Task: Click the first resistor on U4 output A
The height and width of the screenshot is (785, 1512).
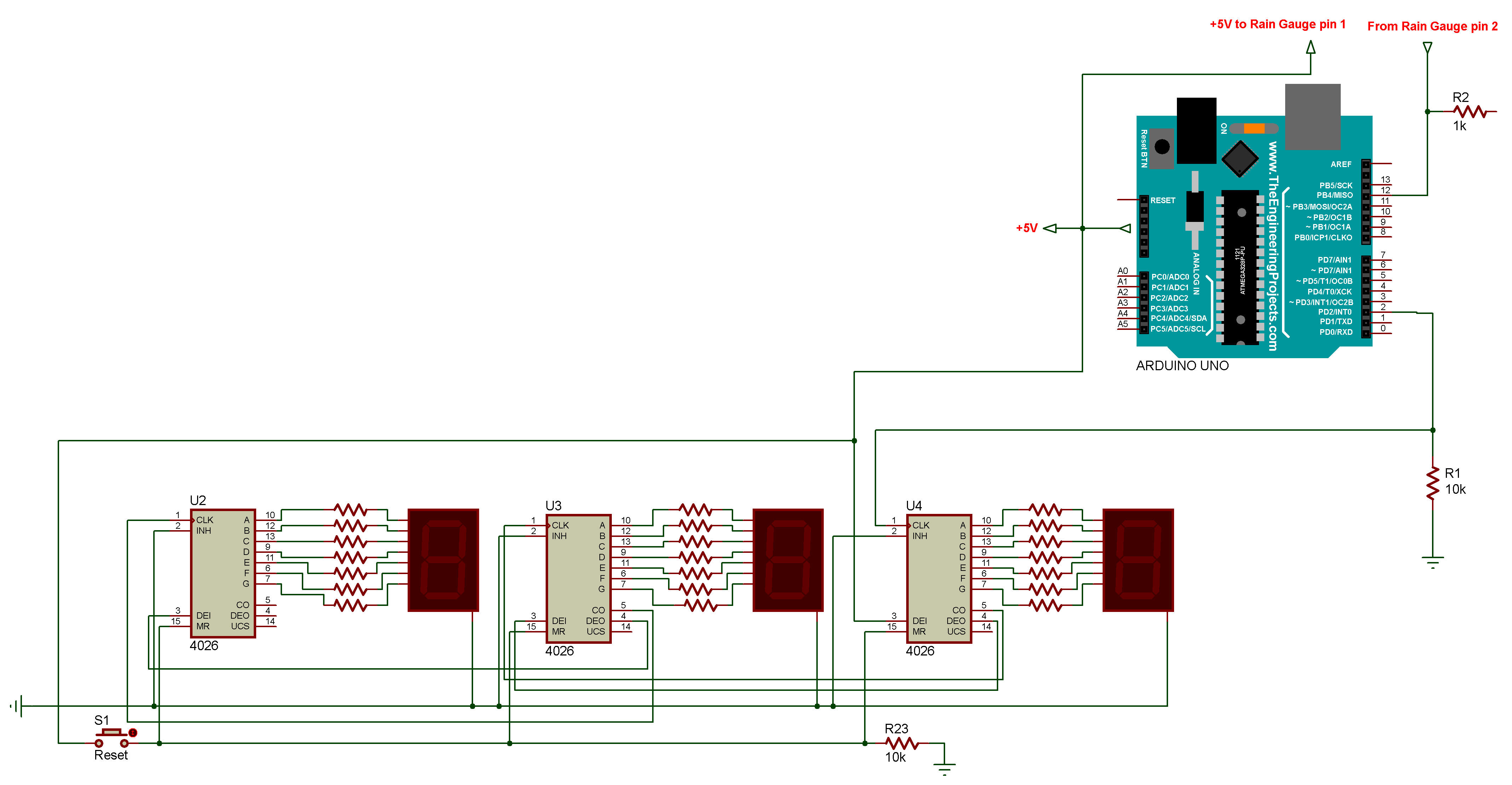Action: click(1045, 509)
